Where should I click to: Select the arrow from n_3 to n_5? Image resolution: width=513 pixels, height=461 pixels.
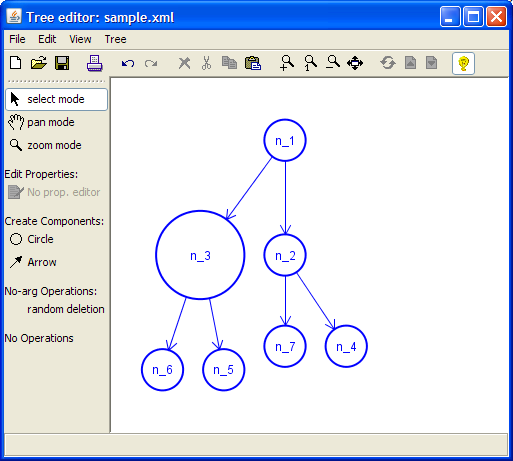215,324
